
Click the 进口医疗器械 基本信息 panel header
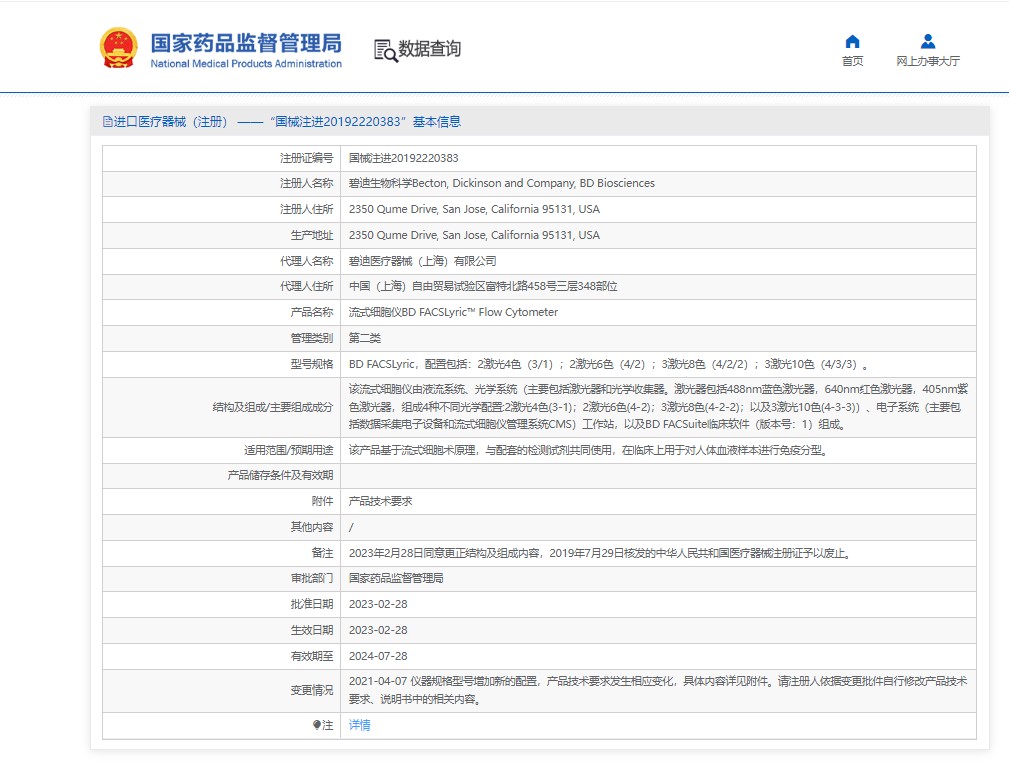pyautogui.click(x=539, y=122)
